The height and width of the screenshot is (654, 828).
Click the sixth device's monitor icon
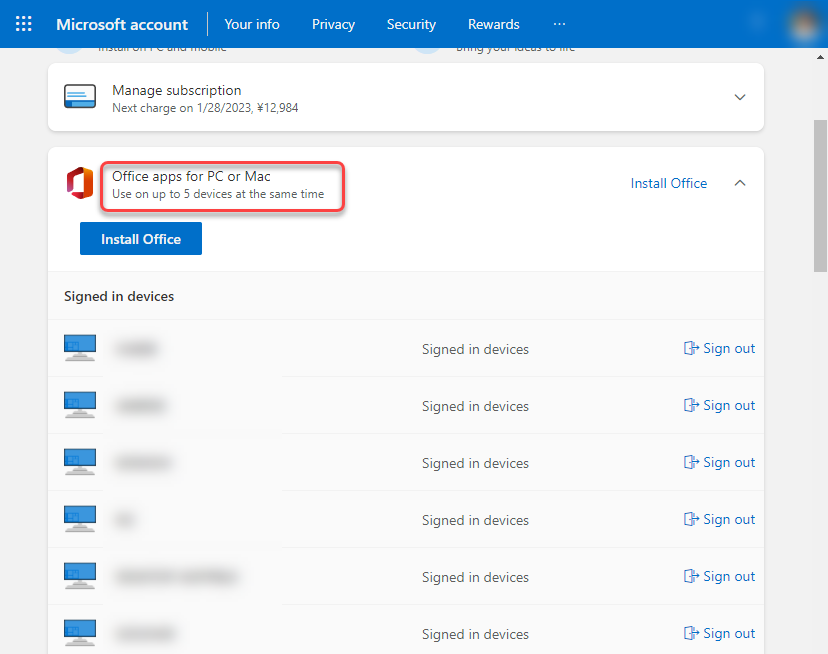coord(80,633)
